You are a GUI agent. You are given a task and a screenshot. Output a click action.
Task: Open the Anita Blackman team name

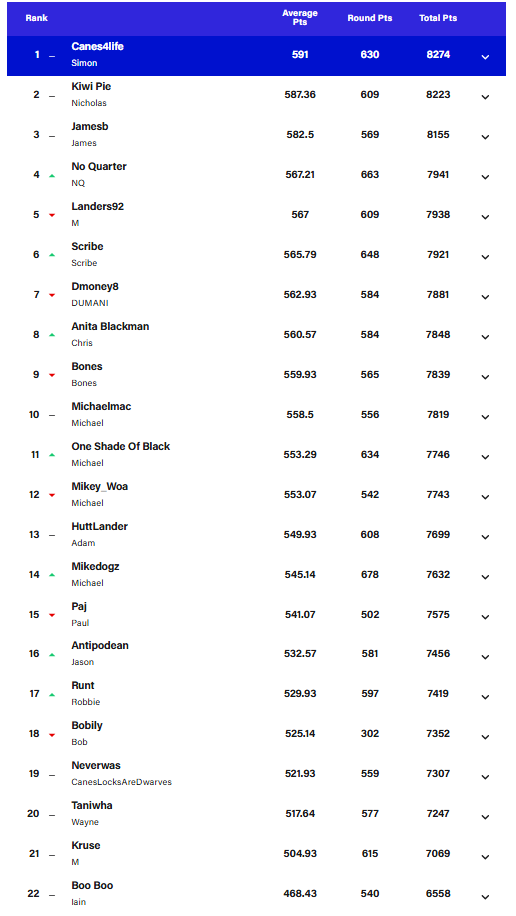click(x=110, y=327)
